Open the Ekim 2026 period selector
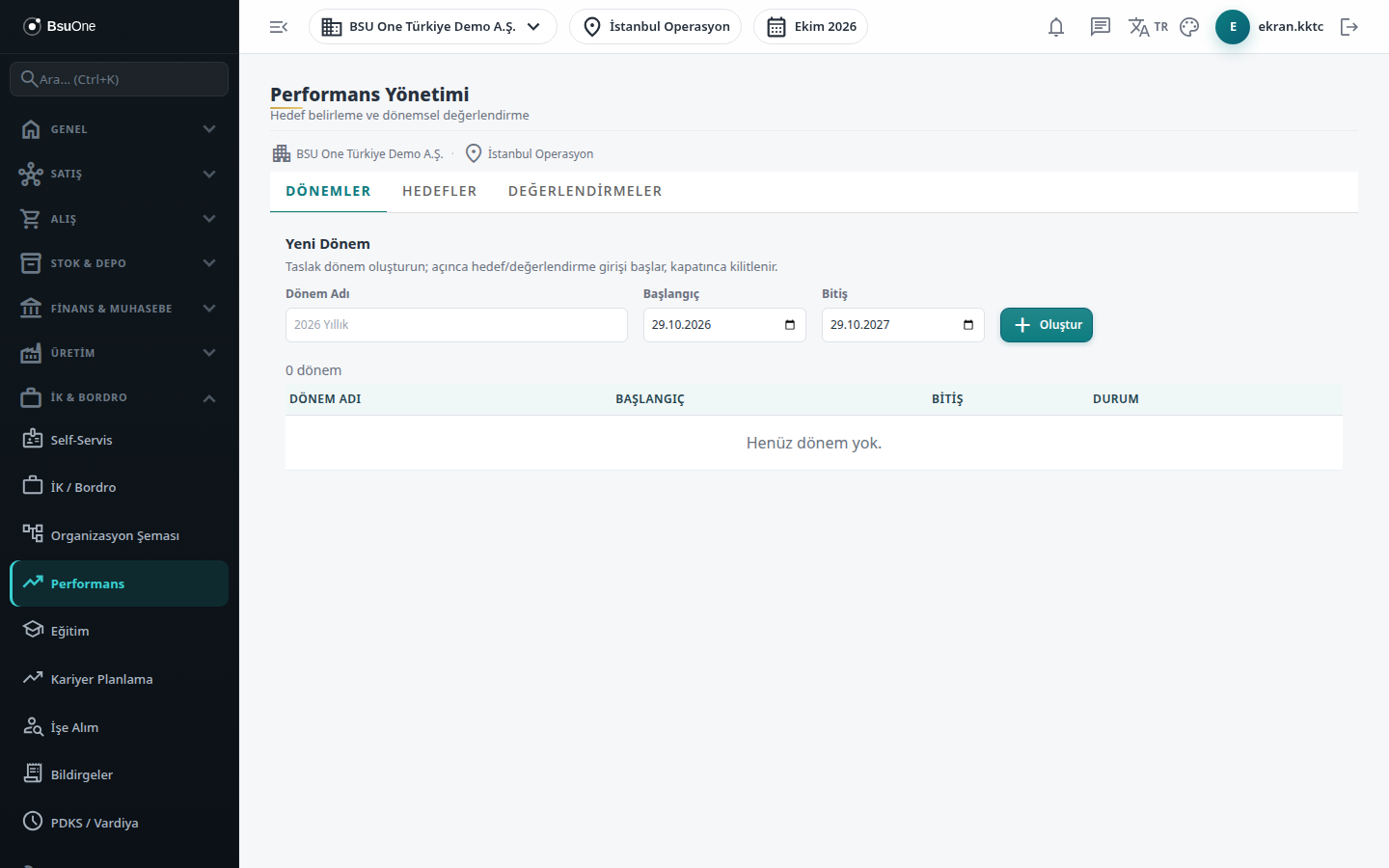Image resolution: width=1389 pixels, height=868 pixels. (811, 27)
